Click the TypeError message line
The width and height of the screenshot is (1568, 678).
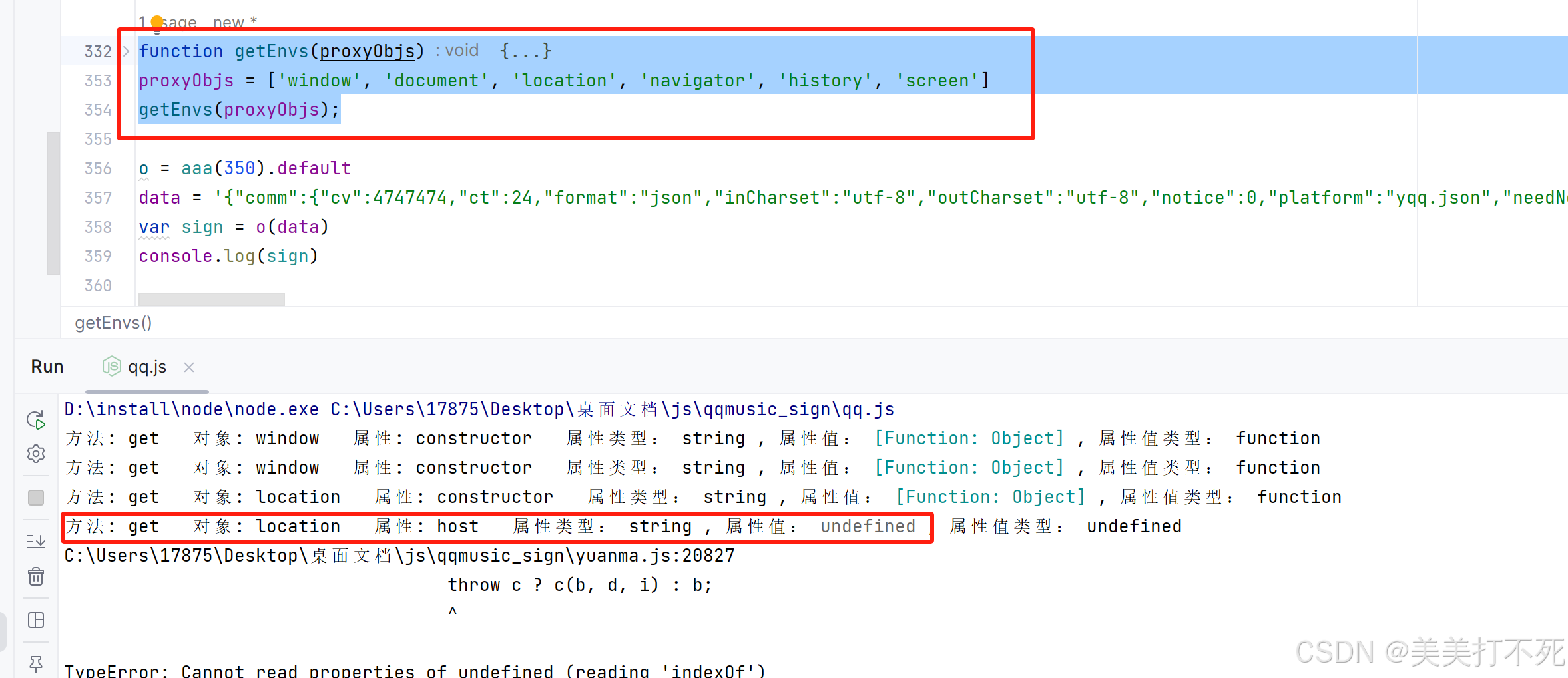click(x=415, y=671)
